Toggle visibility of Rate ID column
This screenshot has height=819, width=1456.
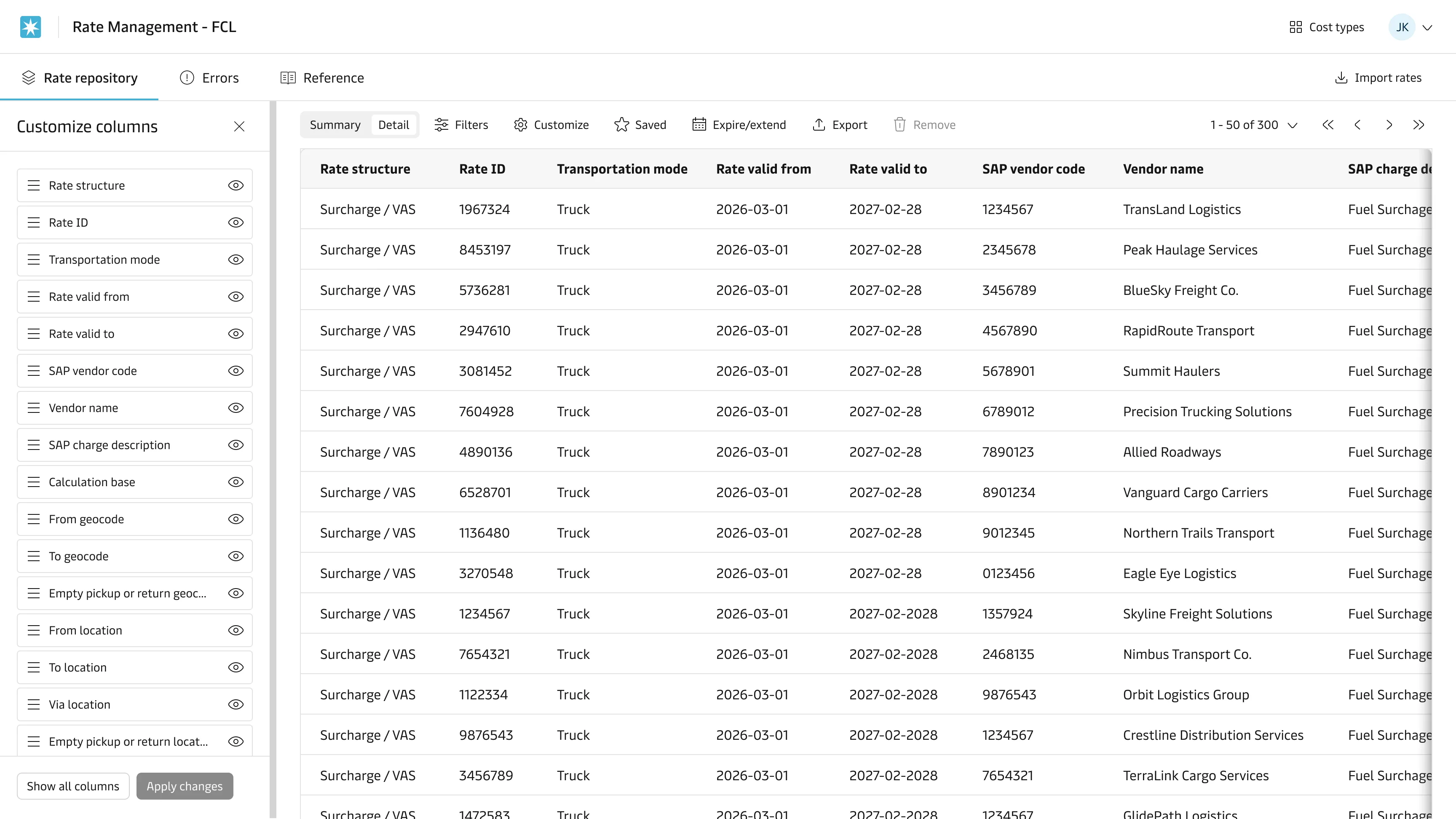click(x=236, y=223)
